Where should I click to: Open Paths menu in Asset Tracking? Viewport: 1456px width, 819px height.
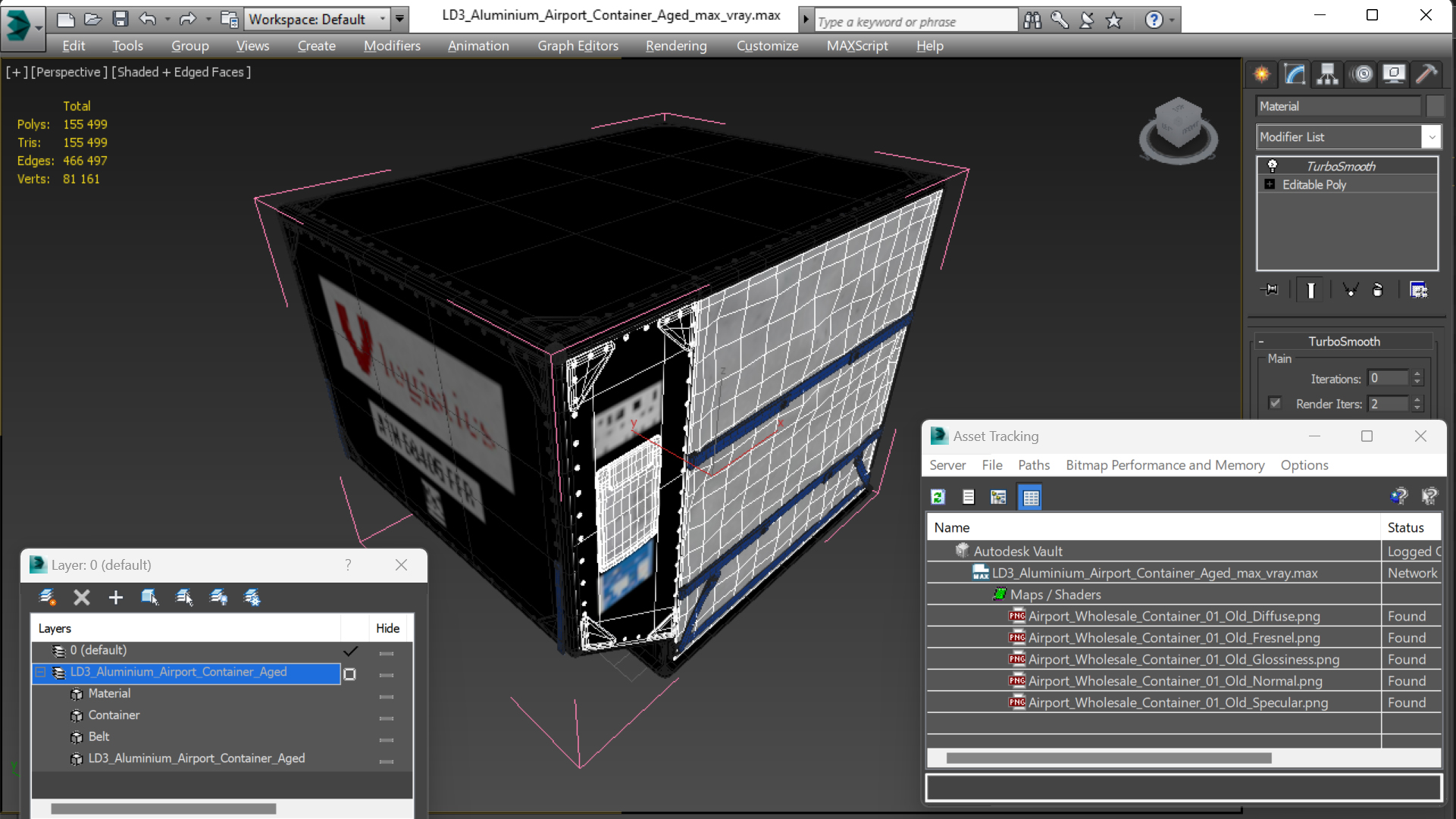pyautogui.click(x=1034, y=465)
